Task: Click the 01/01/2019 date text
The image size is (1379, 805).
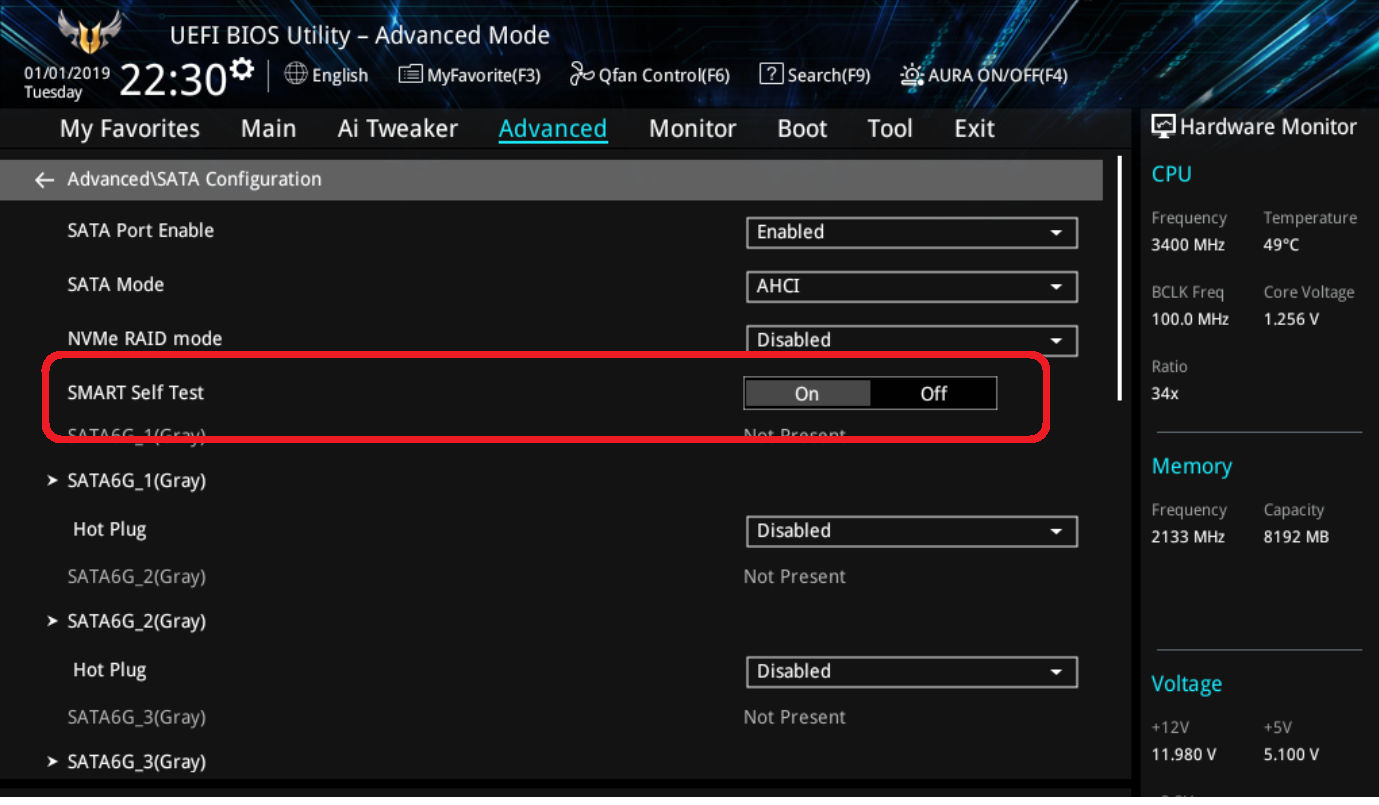Action: click(65, 73)
